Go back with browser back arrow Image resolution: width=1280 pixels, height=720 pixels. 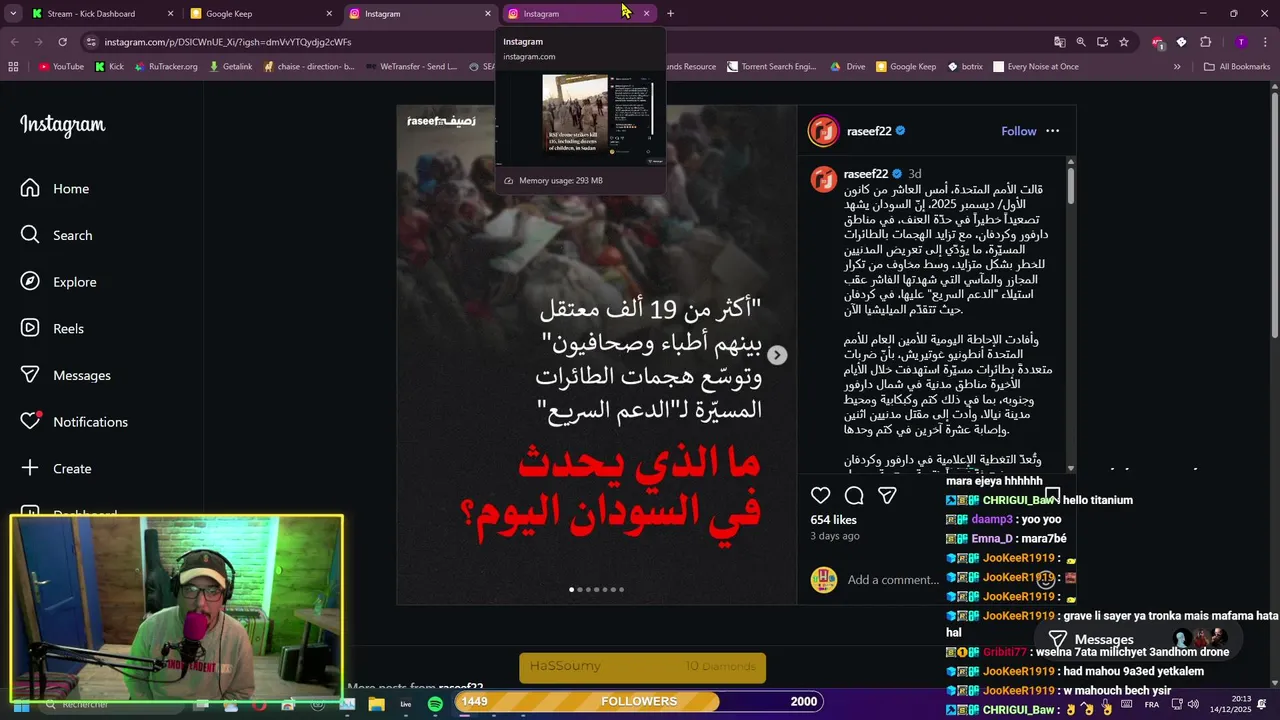coord(14,42)
